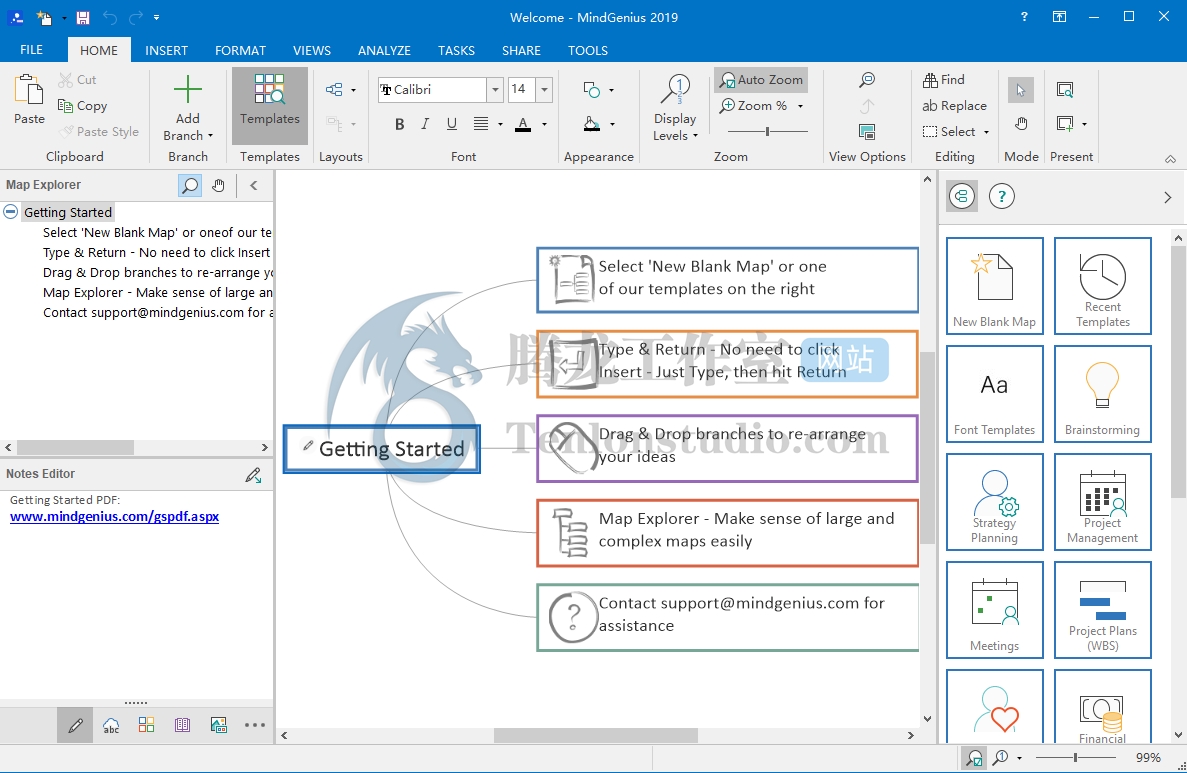Click the Copy command
Screen dimensions: 1187x773
pyautogui.click(x=83, y=106)
